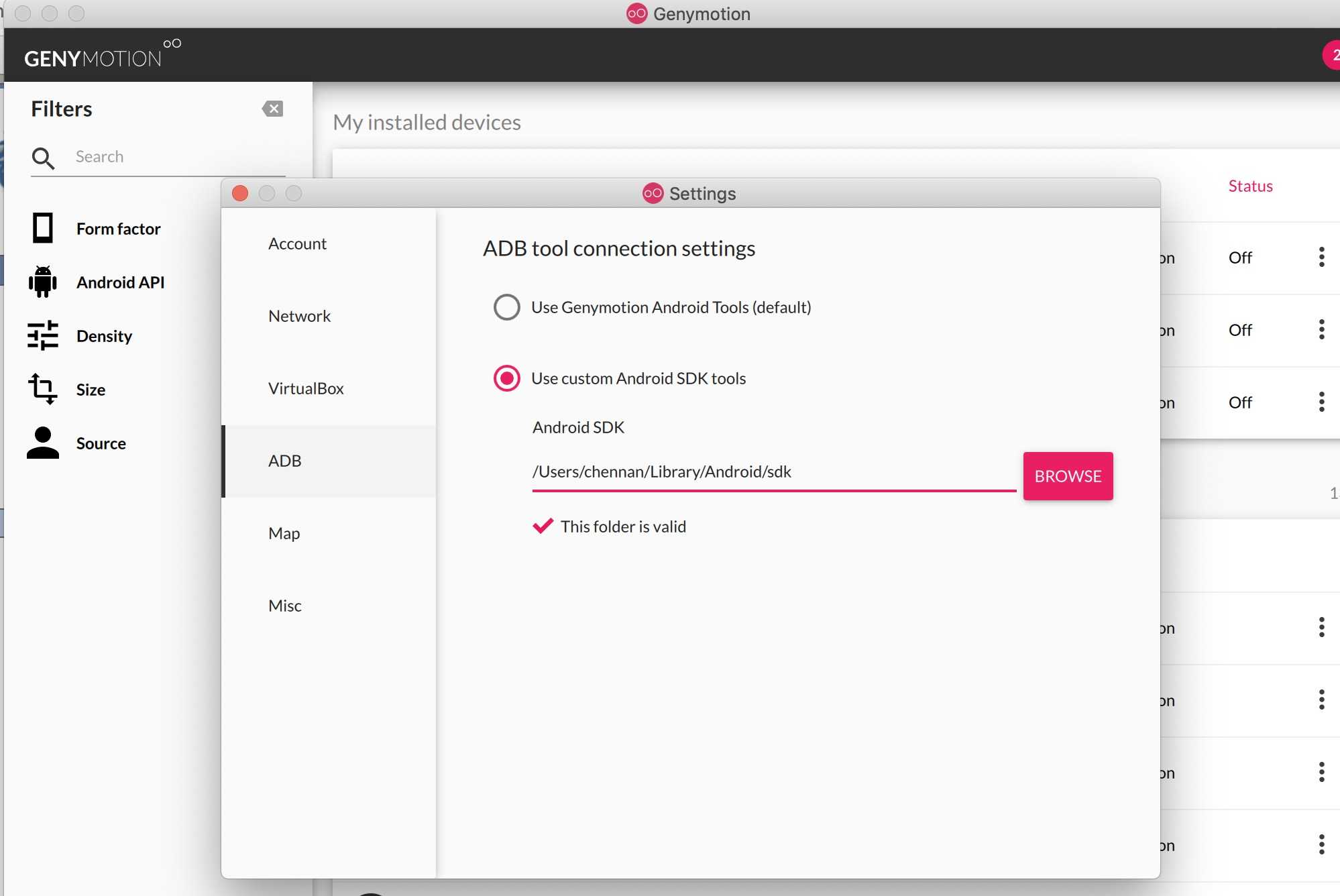This screenshot has height=896, width=1340.
Task: Open the Account settings tab
Action: click(x=297, y=242)
